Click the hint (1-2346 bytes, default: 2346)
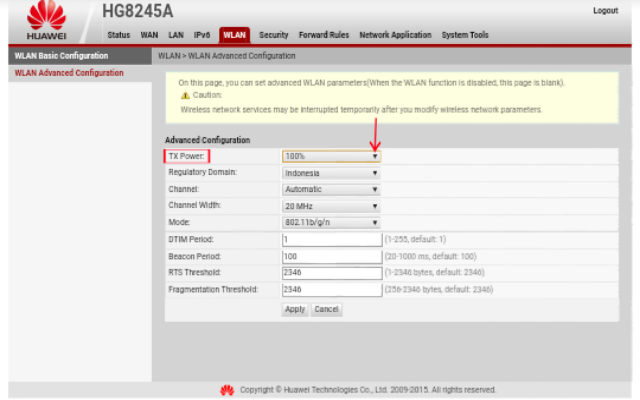Image resolution: width=640 pixels, height=400 pixels. click(434, 273)
